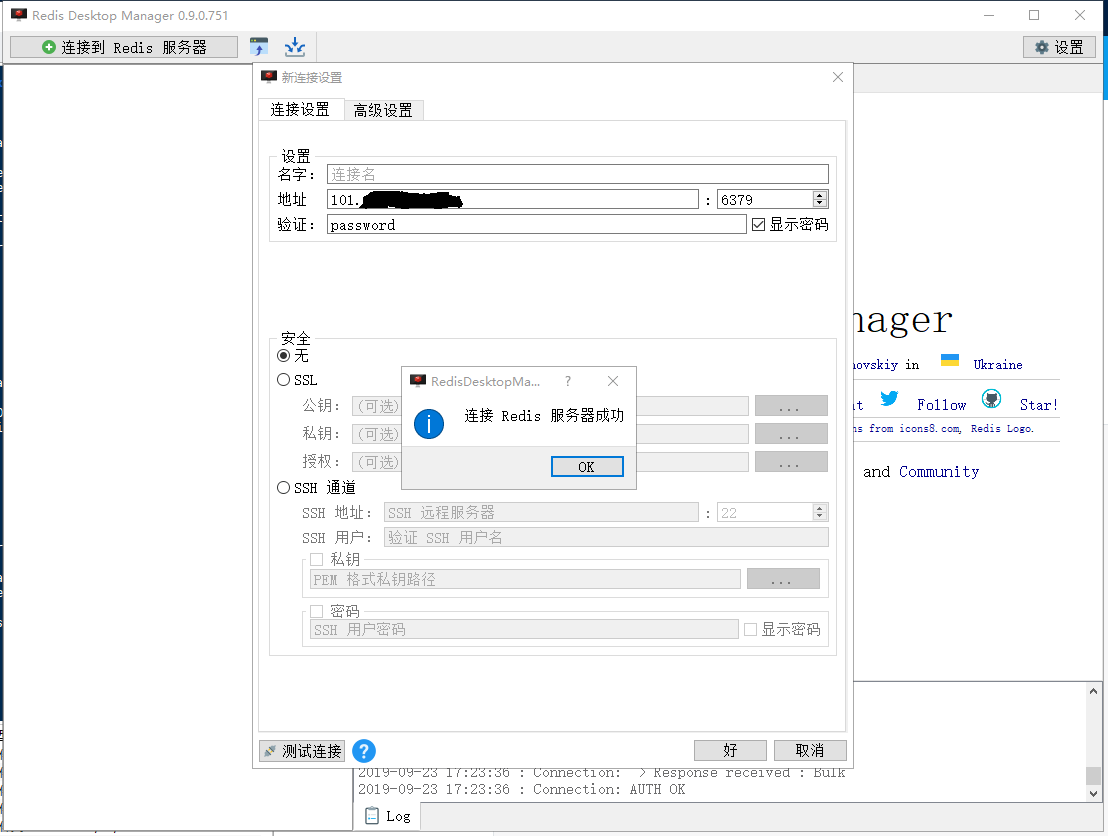1108x836 pixels.
Task: Browse for the 私钥 SSL file
Action: (791, 433)
